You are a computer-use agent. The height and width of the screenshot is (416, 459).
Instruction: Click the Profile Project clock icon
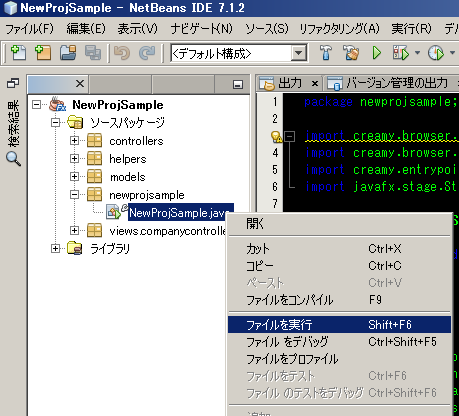pos(436,53)
